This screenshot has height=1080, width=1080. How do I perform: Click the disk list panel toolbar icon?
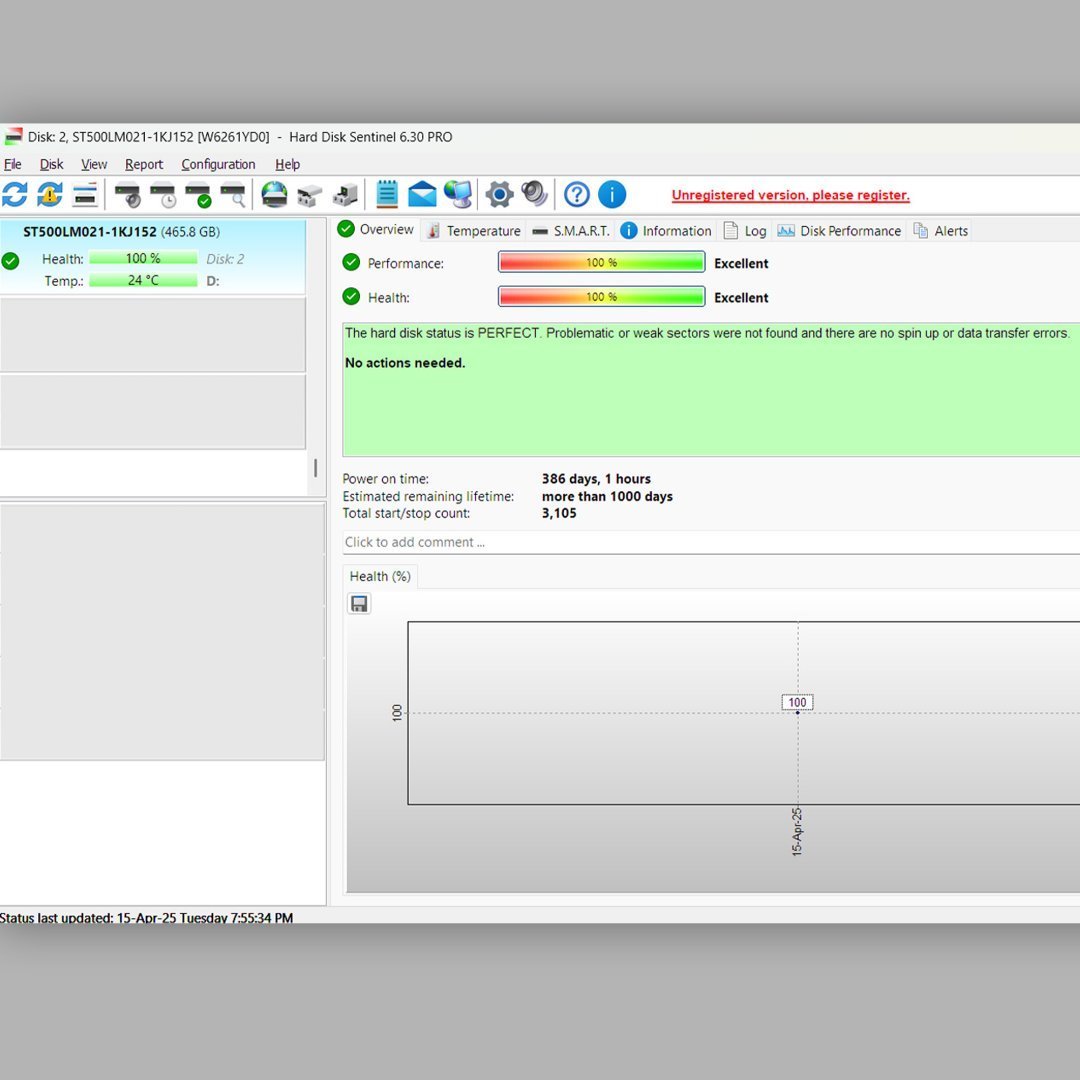coord(85,194)
